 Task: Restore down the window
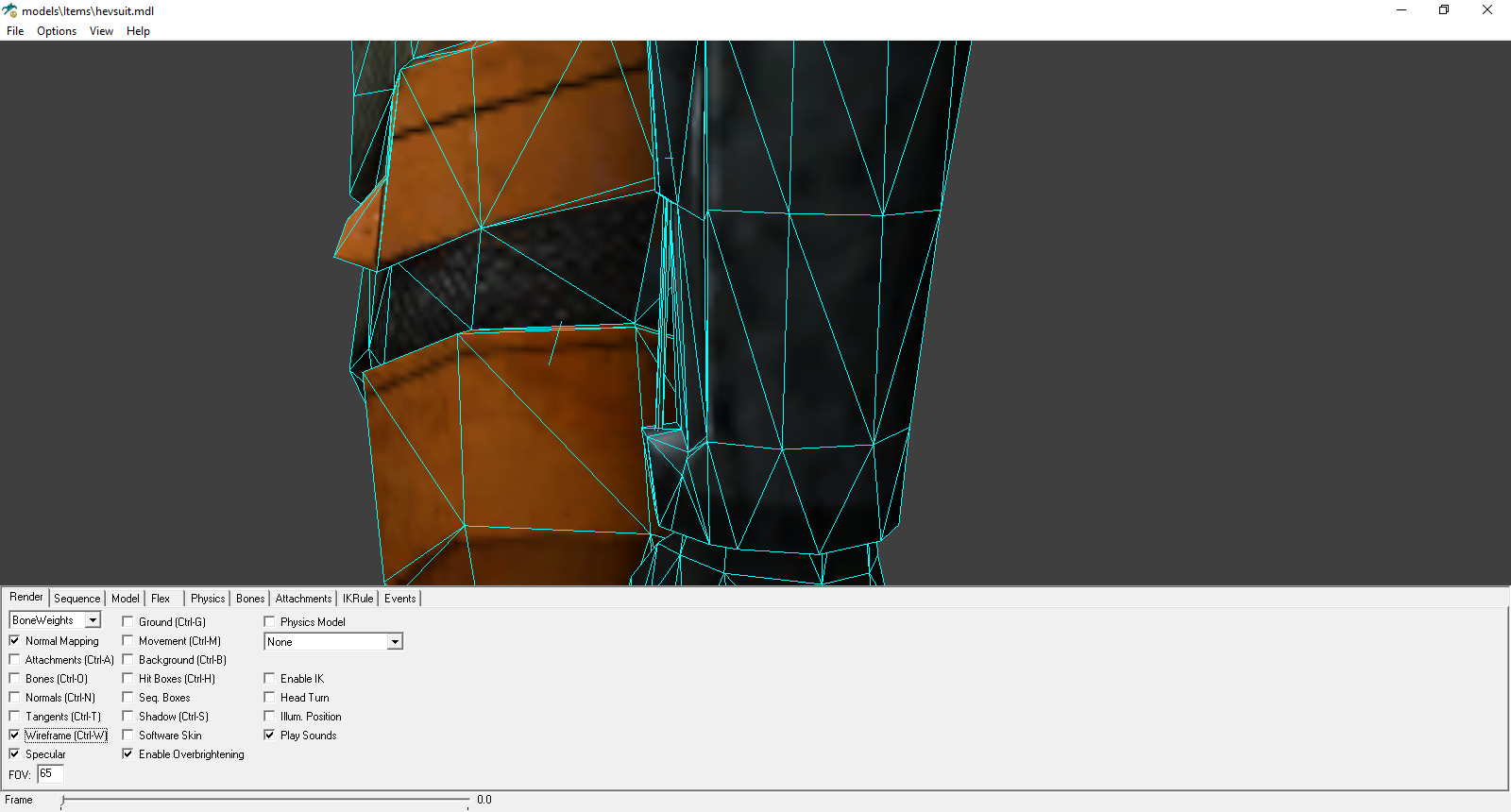coord(1443,10)
